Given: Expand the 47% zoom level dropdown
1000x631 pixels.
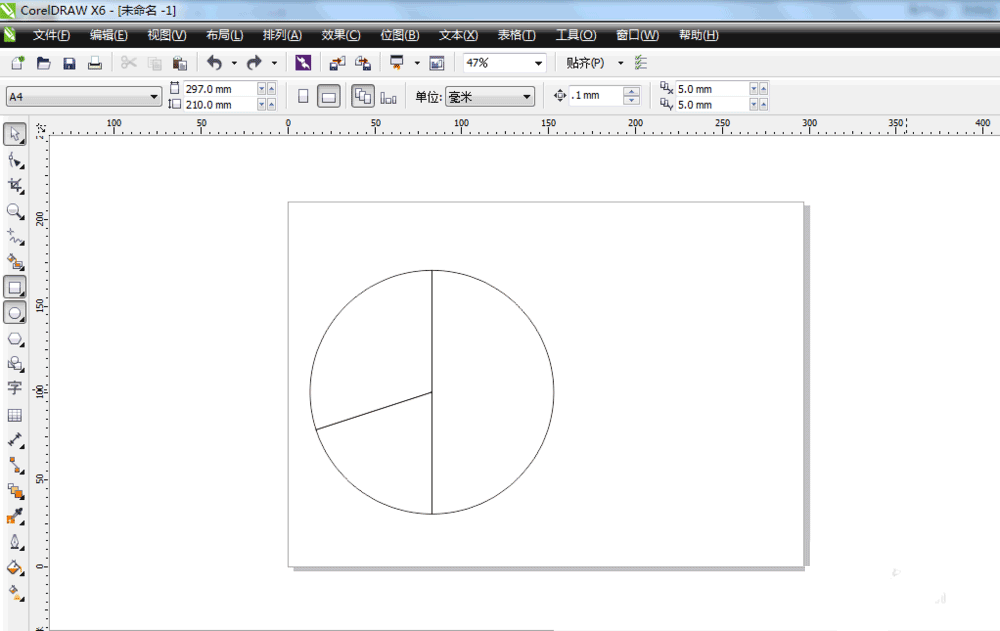Looking at the screenshot, I should (x=504, y=63).
